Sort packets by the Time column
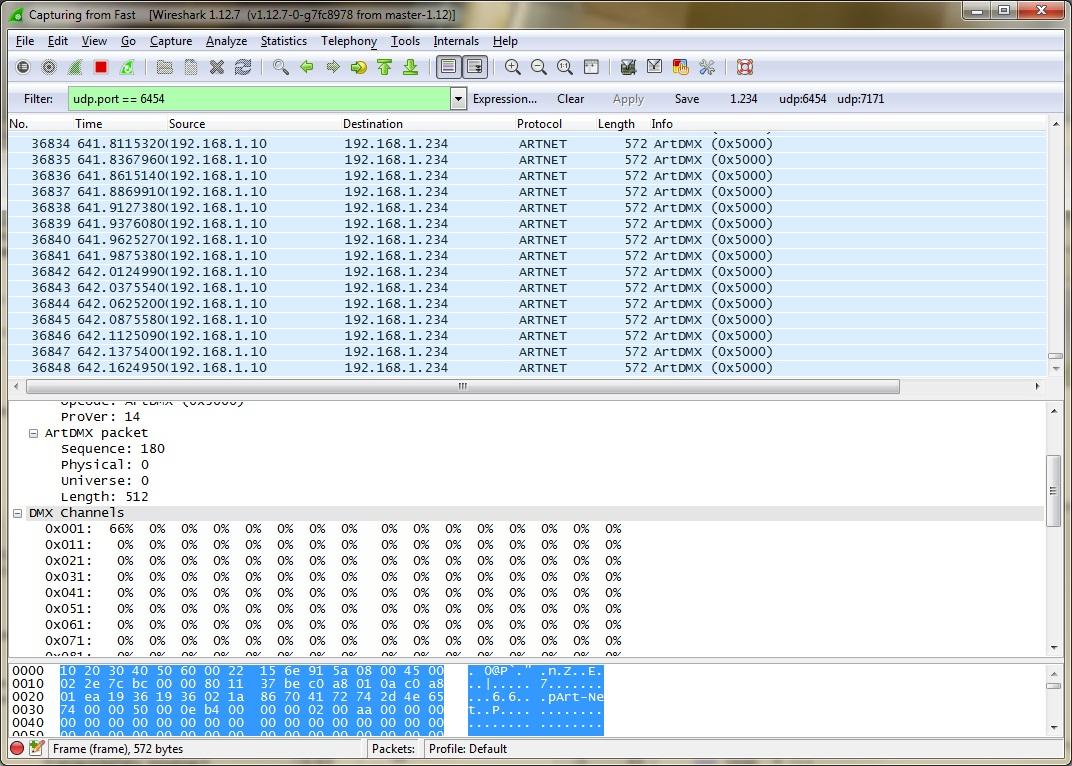Viewport: 1072px width, 766px height. (x=120, y=124)
